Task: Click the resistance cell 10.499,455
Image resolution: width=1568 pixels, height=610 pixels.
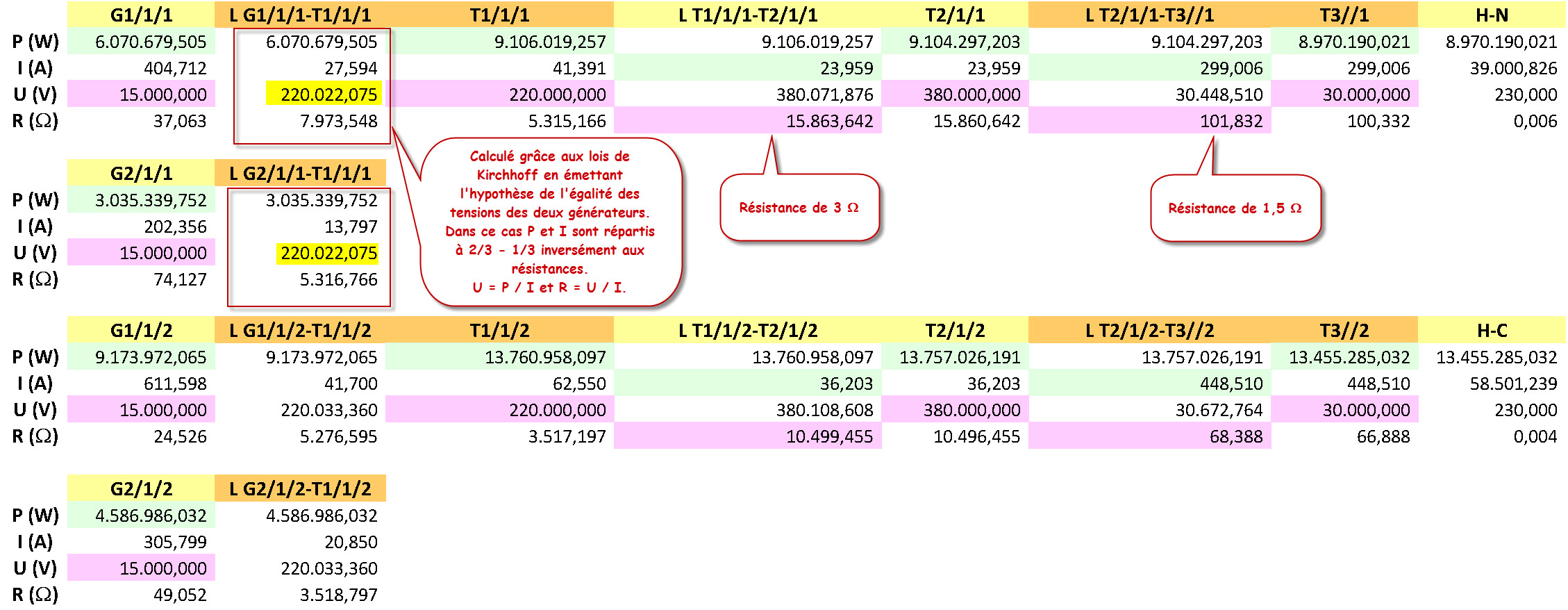Action: pyautogui.click(x=829, y=436)
